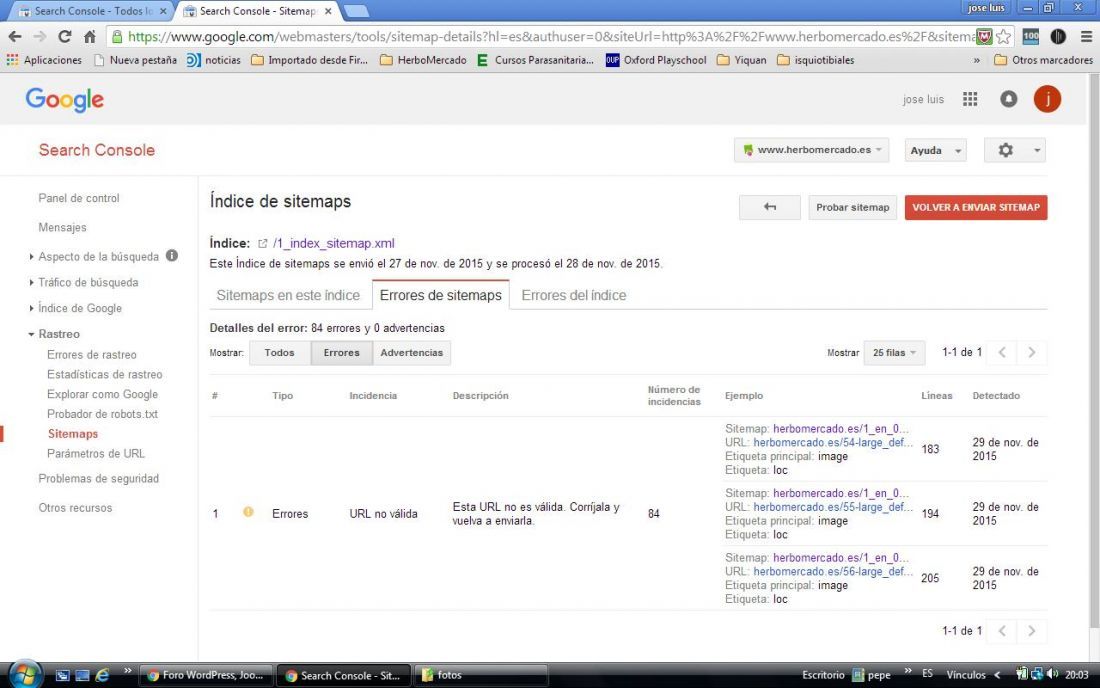Select the Search Console - Sitemap browser tab
This screenshot has height=688, width=1100.
click(x=255, y=11)
